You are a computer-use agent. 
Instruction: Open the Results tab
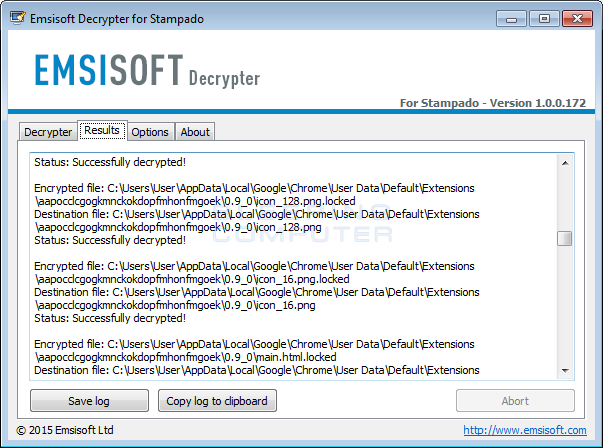[x=102, y=130]
